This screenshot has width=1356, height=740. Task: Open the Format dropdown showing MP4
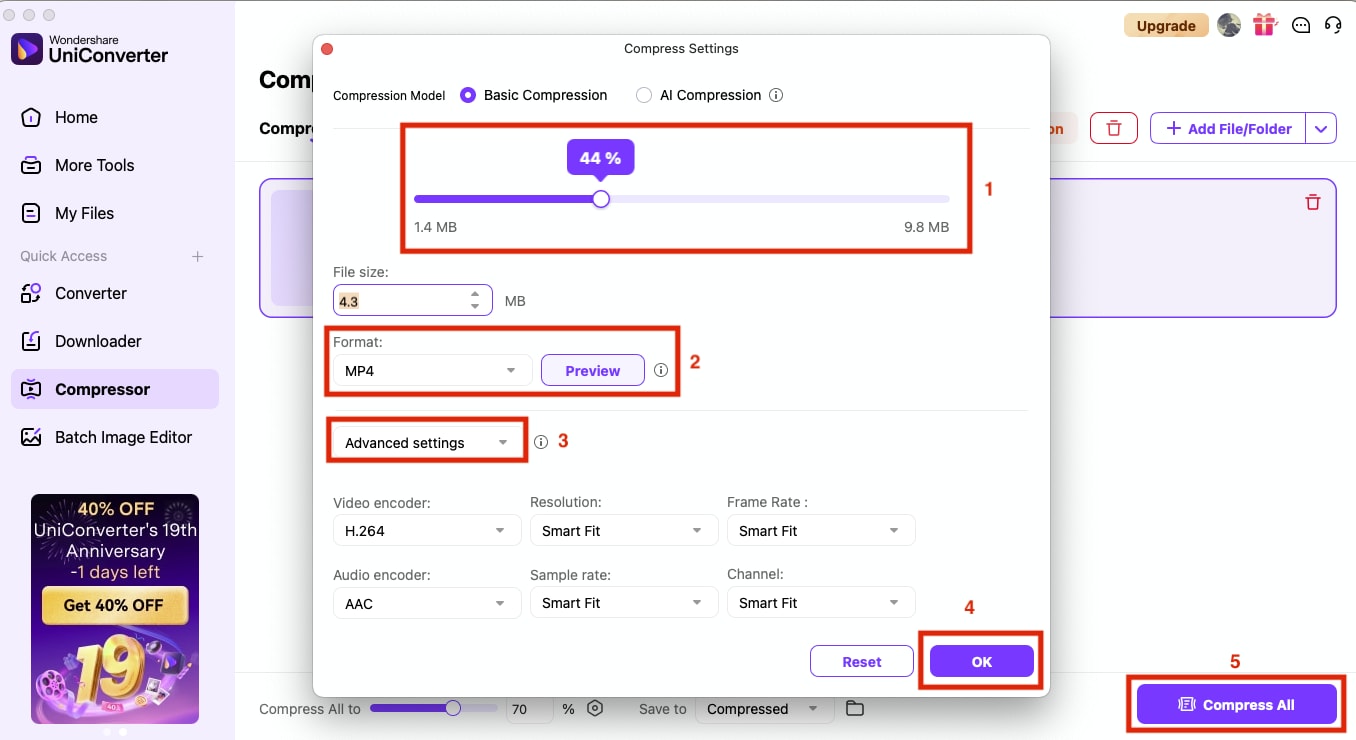[432, 370]
